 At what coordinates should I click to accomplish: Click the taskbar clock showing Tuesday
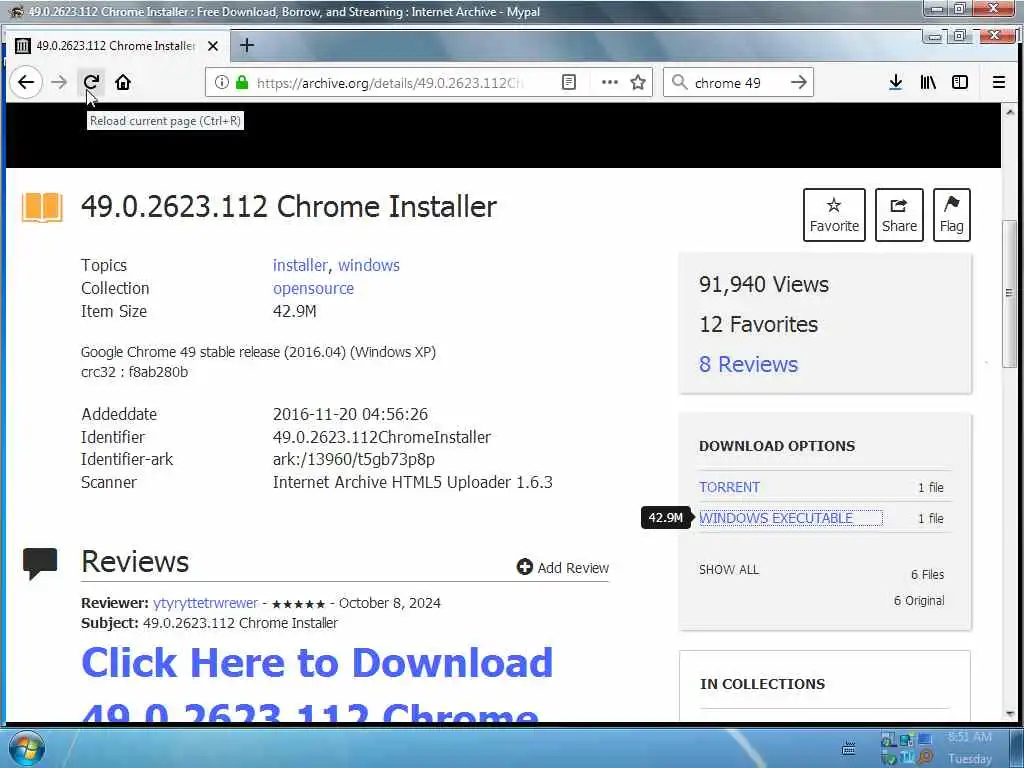[x=970, y=748]
